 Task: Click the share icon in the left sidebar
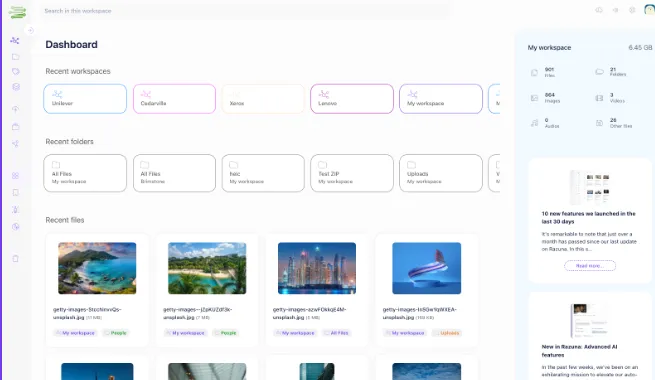[x=15, y=144]
